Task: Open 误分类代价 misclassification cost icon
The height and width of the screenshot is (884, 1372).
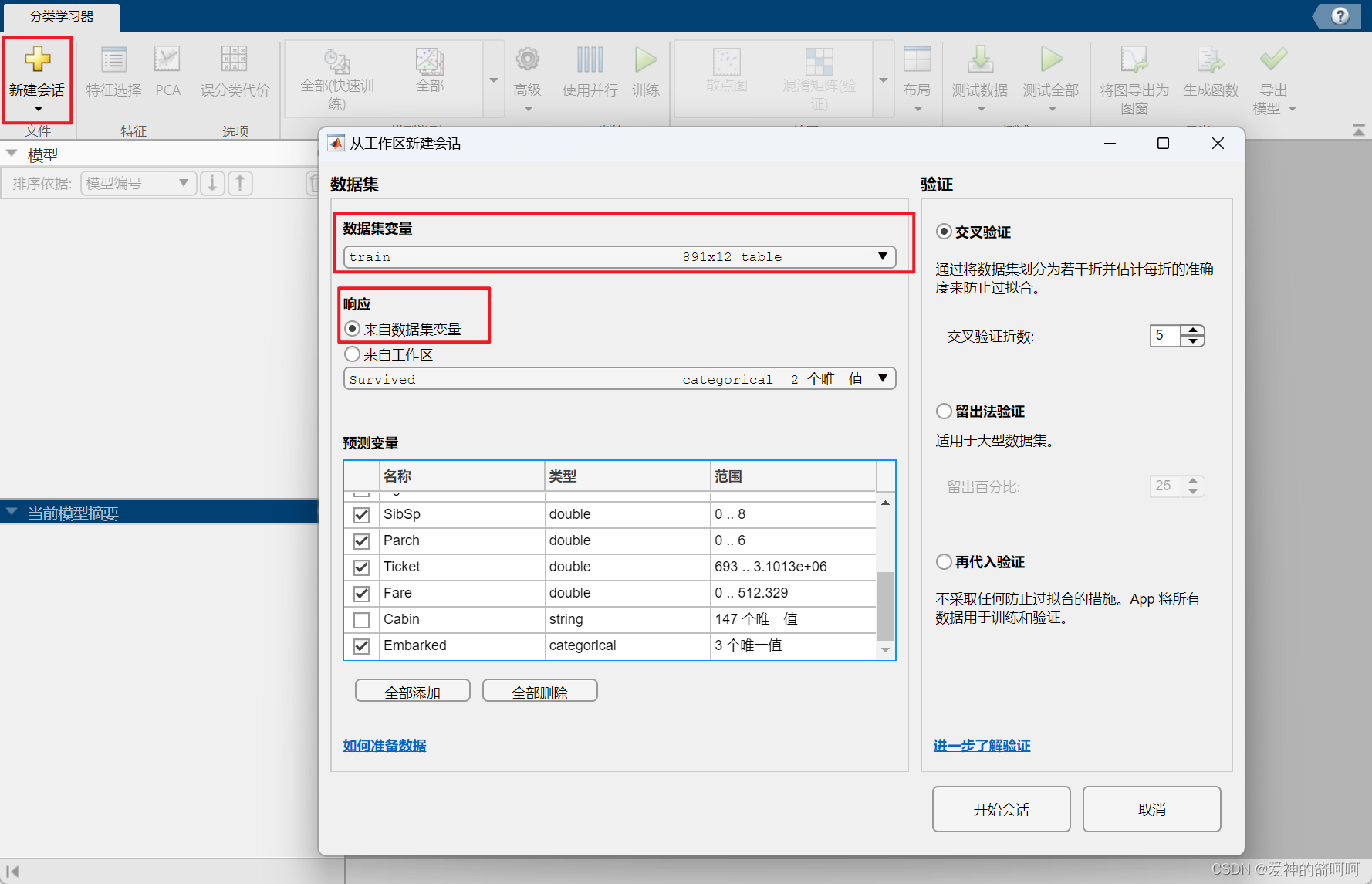Action: click(235, 59)
